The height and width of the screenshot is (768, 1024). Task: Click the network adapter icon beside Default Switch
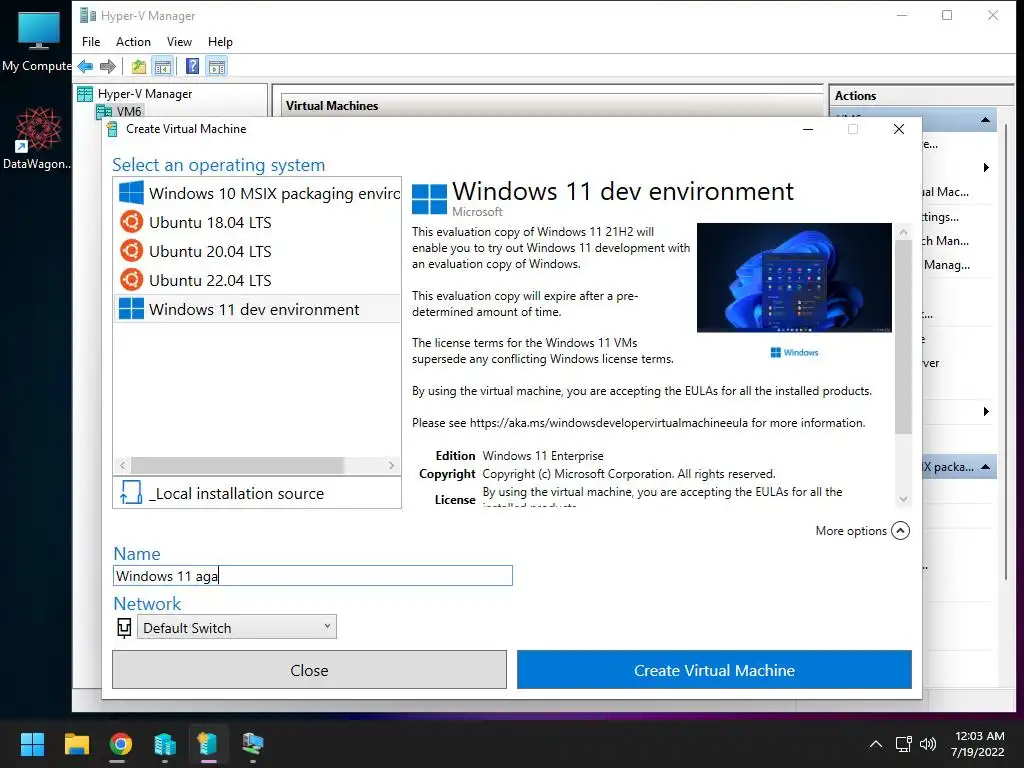[x=123, y=628]
